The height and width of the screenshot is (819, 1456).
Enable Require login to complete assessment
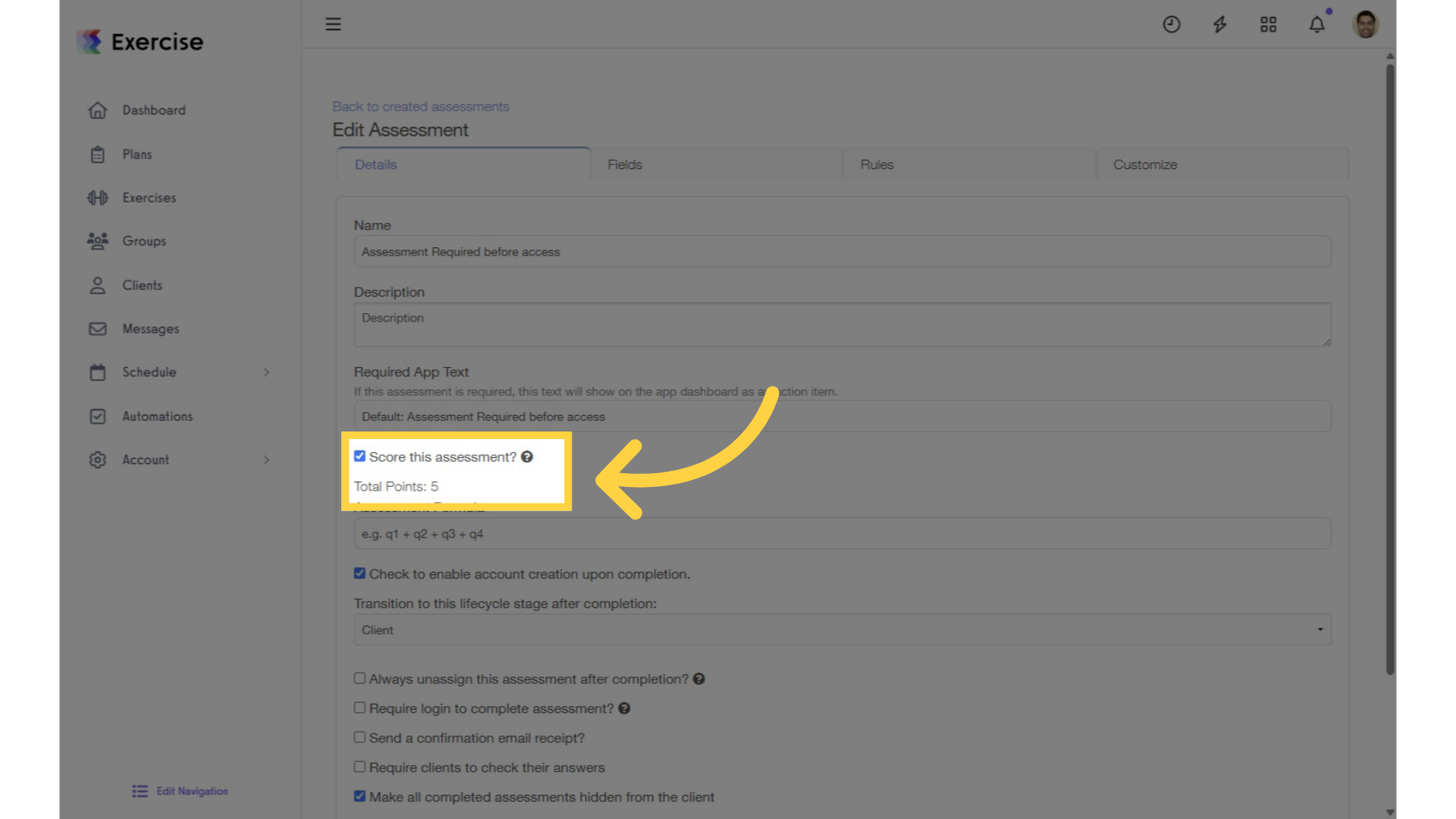pyautogui.click(x=359, y=708)
